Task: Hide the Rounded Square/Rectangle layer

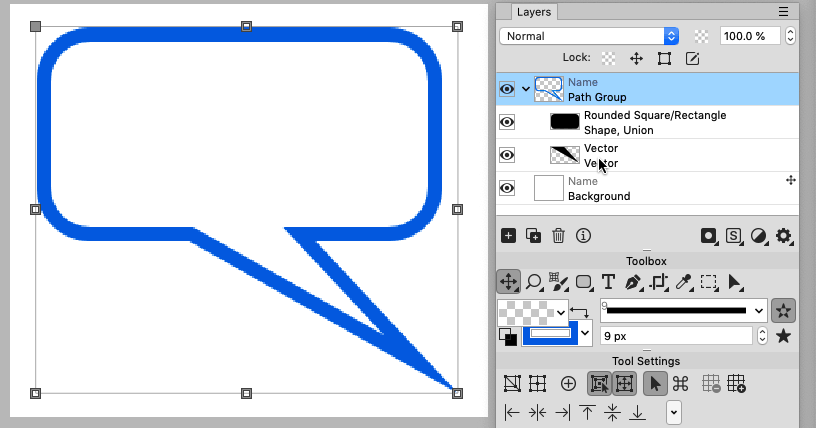Action: (x=507, y=122)
